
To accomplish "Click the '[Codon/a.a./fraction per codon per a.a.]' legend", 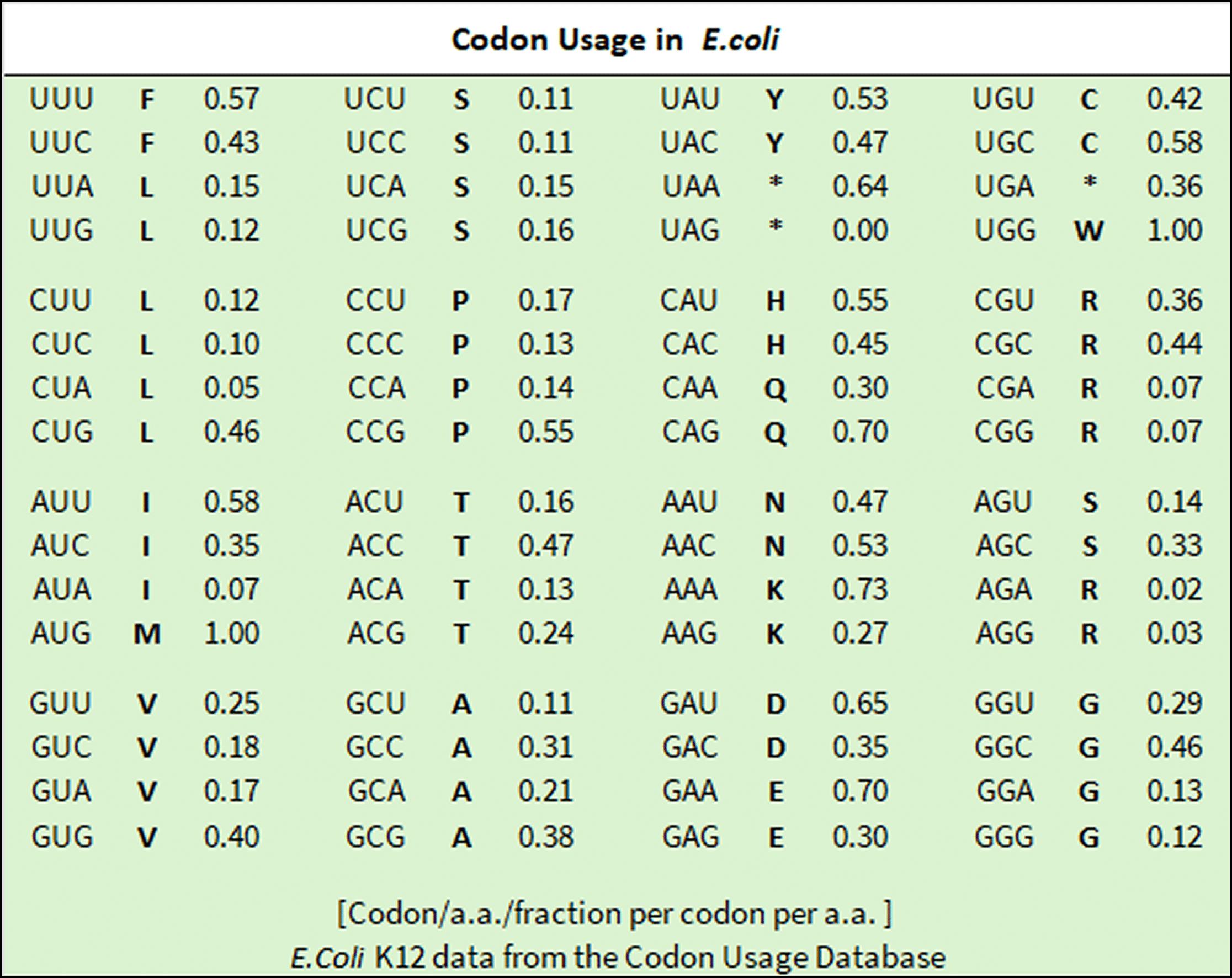I will pos(615,914).
